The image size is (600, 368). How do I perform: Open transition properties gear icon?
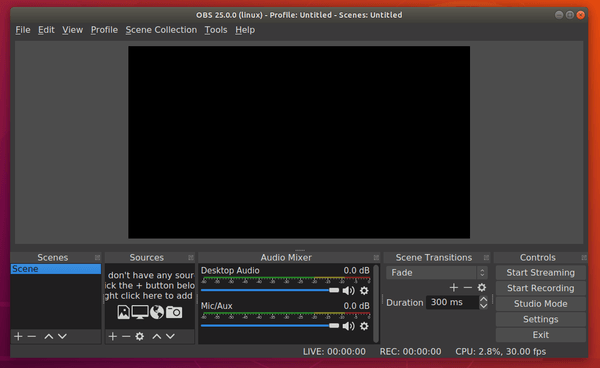(482, 287)
